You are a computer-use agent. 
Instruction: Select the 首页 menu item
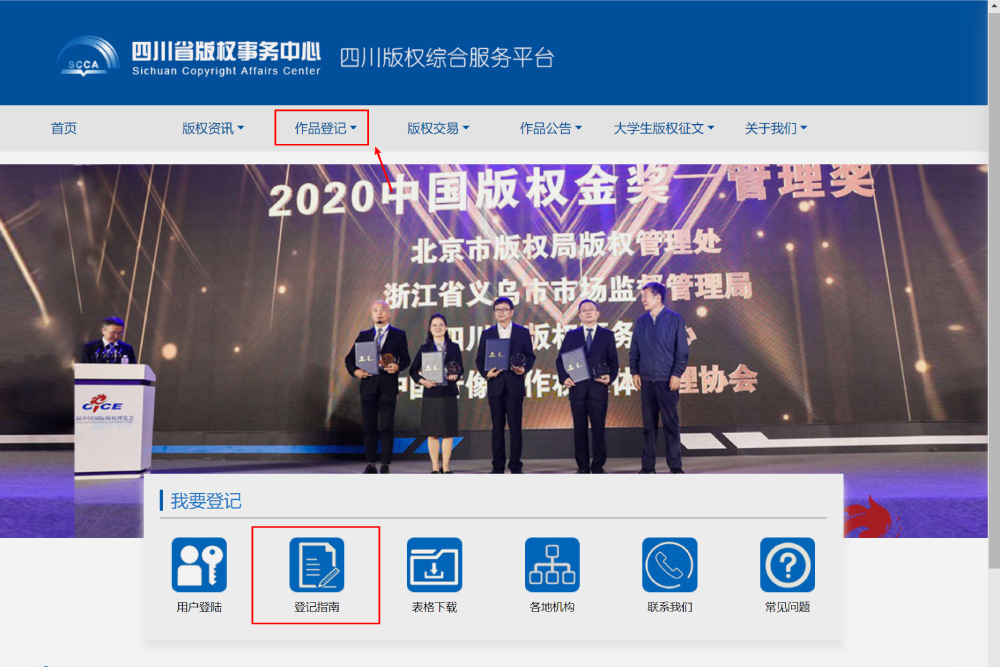[64, 128]
